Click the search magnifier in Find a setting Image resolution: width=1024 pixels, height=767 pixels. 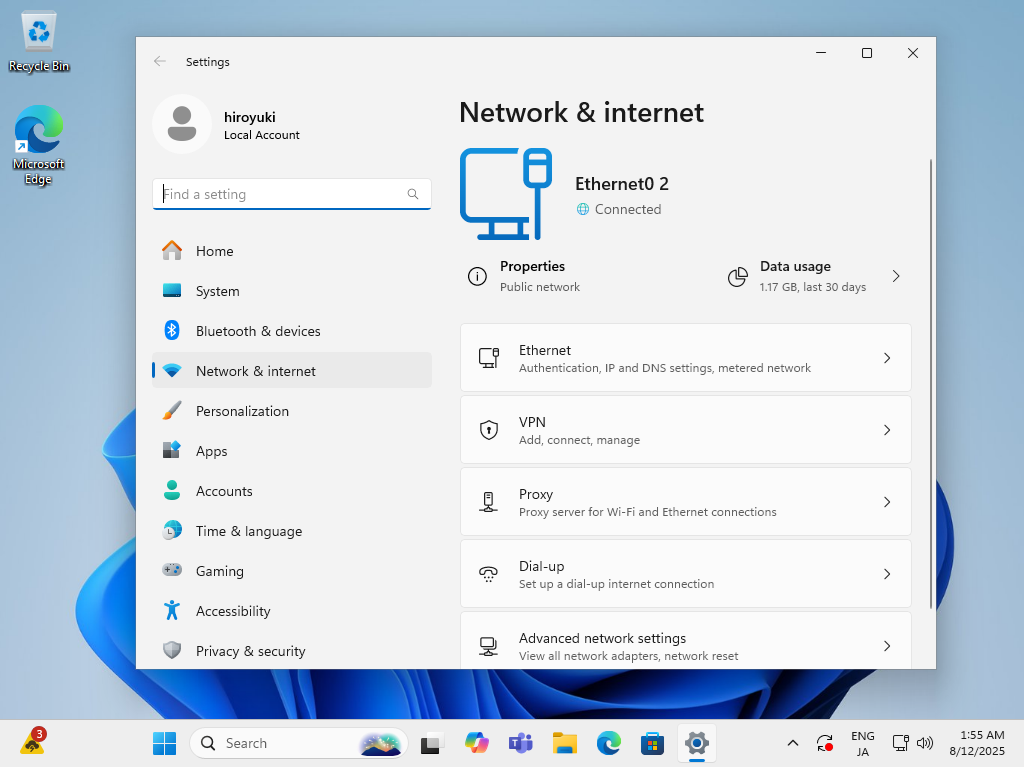click(x=413, y=194)
